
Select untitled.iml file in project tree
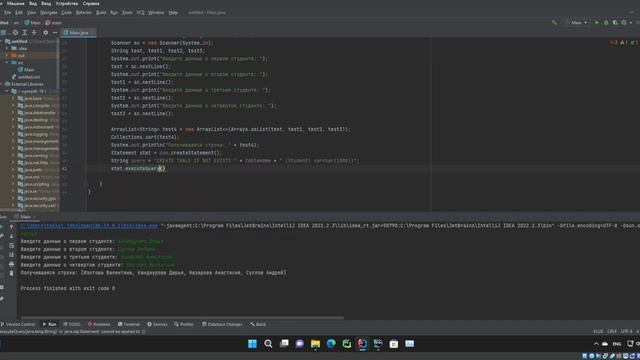pyautogui.click(x=29, y=77)
